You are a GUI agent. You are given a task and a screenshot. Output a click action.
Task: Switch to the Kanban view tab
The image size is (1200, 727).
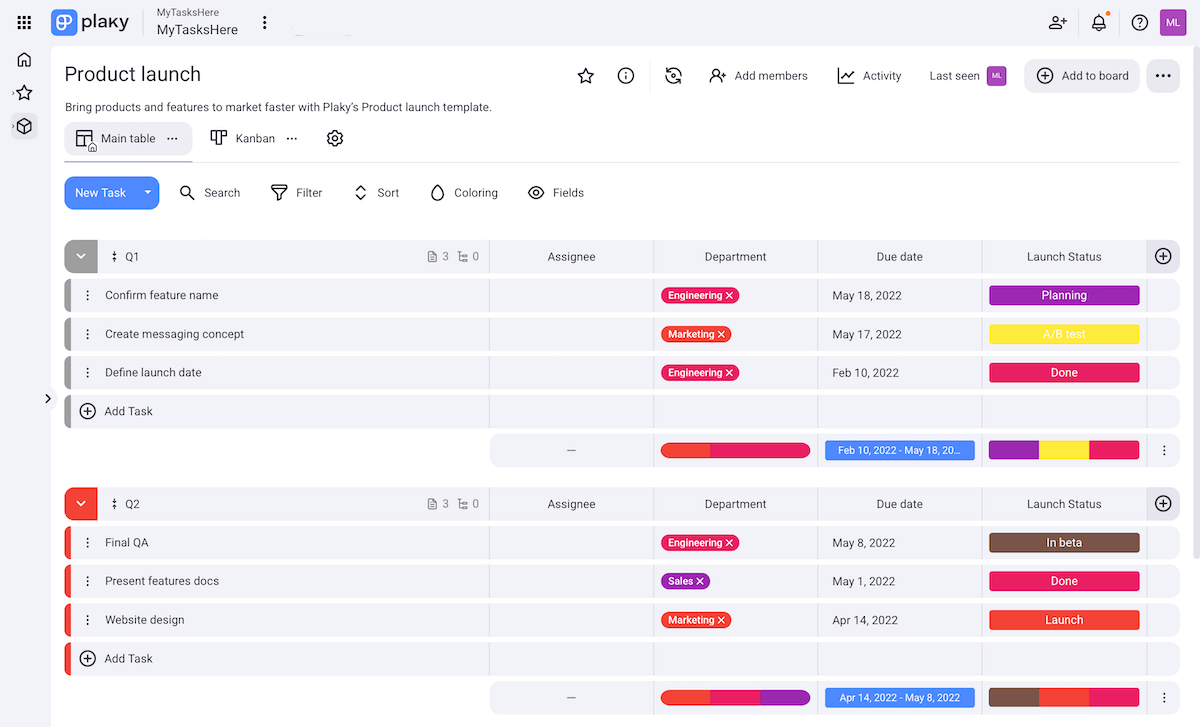click(243, 139)
